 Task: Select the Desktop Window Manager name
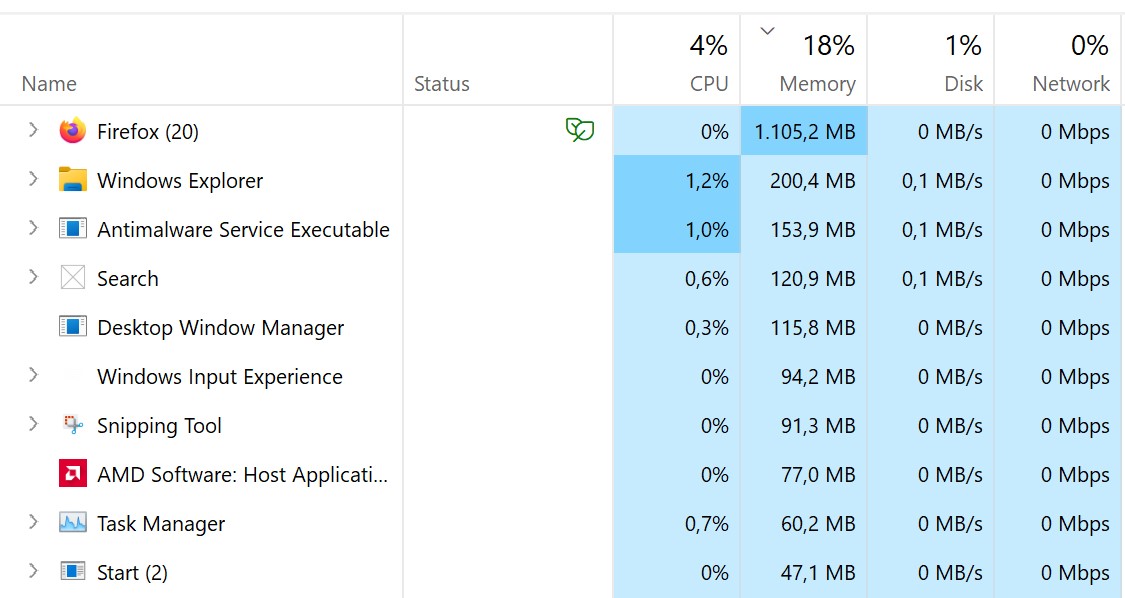[x=220, y=328]
